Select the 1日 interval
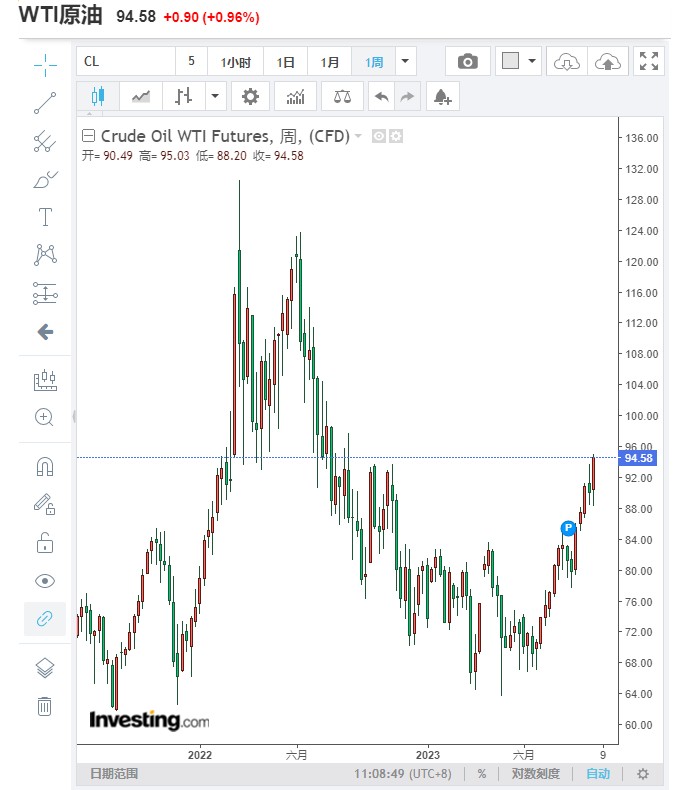 tap(285, 61)
